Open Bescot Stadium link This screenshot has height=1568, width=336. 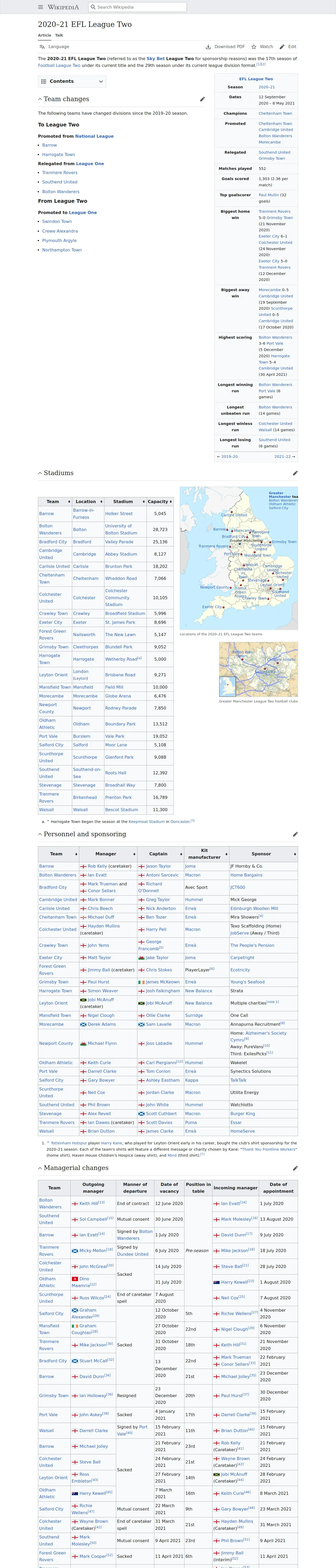pyautogui.click(x=121, y=810)
